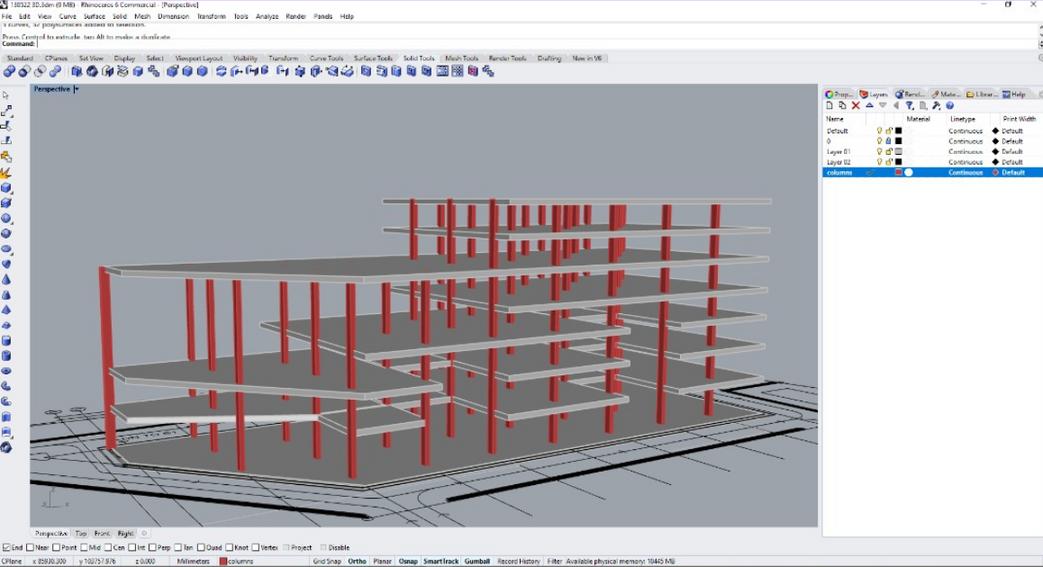Click New Layer icon in Layers panel

click(829, 106)
